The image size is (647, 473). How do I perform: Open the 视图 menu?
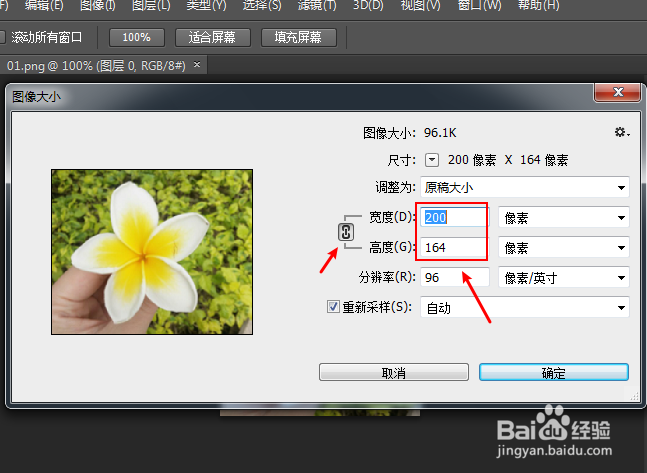click(420, 5)
